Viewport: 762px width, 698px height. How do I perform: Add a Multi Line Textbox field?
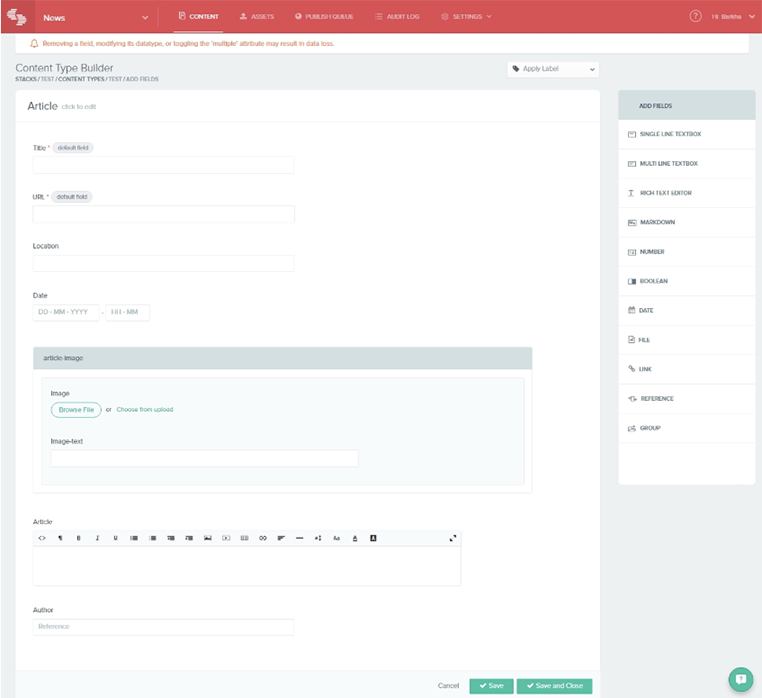click(x=687, y=164)
